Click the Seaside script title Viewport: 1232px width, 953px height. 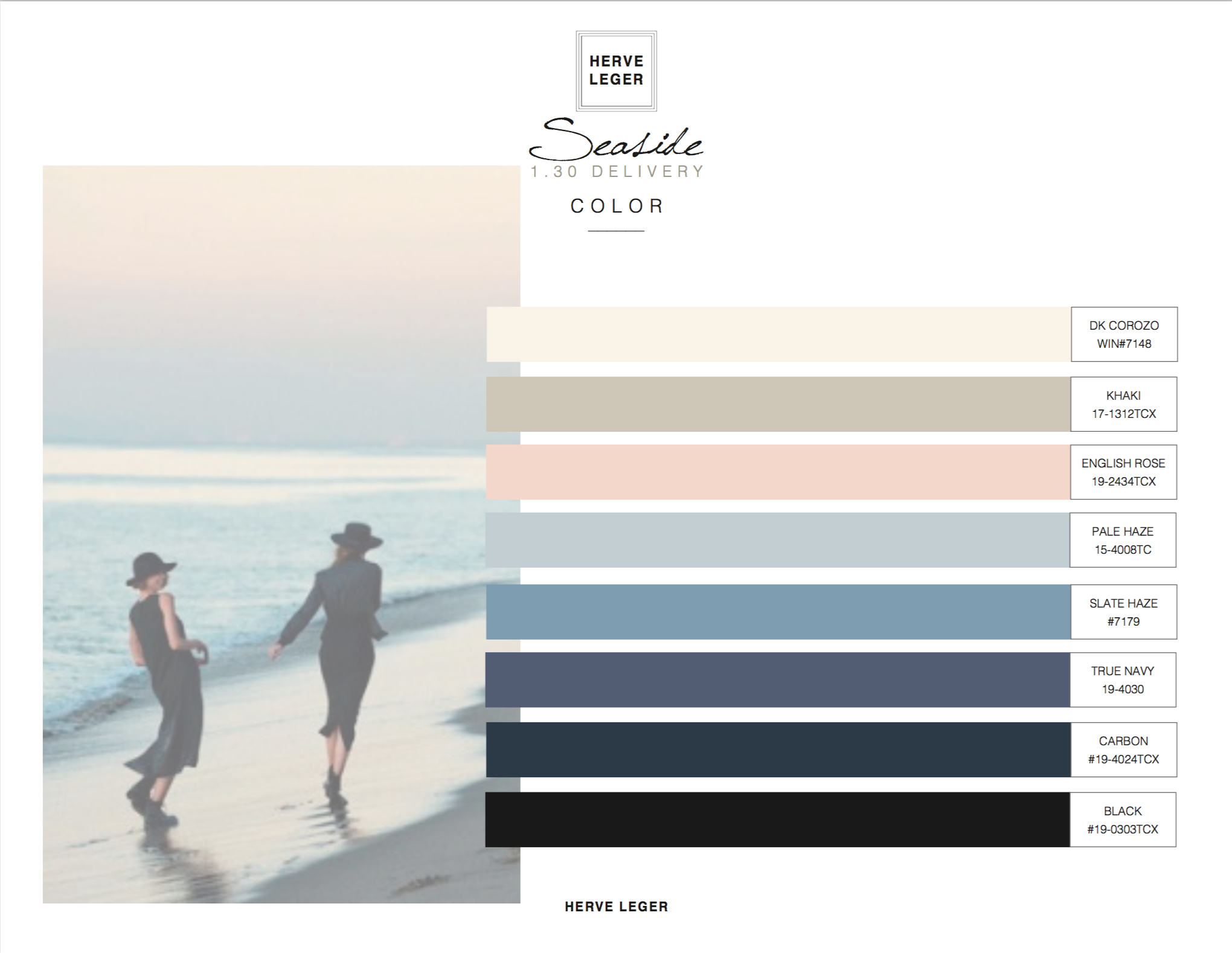click(x=616, y=142)
